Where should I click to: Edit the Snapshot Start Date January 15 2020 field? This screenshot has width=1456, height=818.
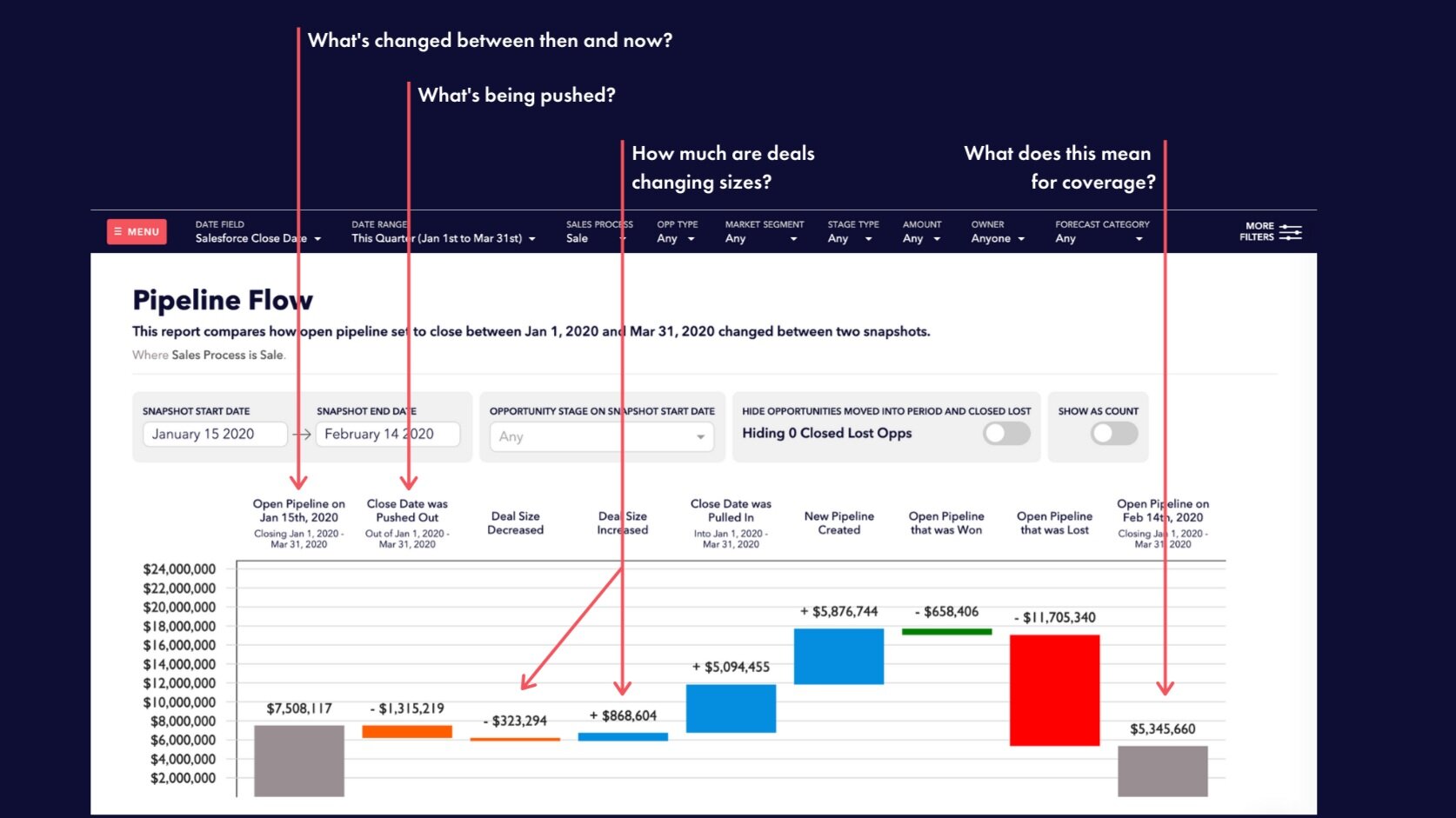click(215, 434)
